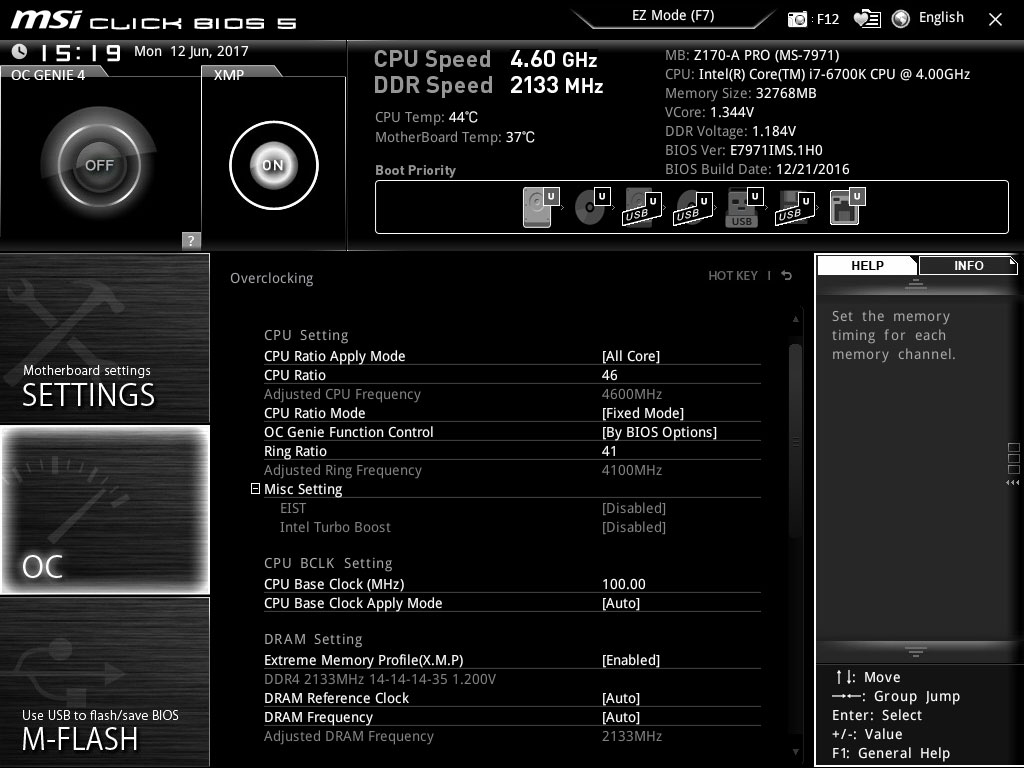Toggle the OC Genie 4 OFF knob
Image resolution: width=1024 pixels, height=768 pixels.
[x=99, y=165]
